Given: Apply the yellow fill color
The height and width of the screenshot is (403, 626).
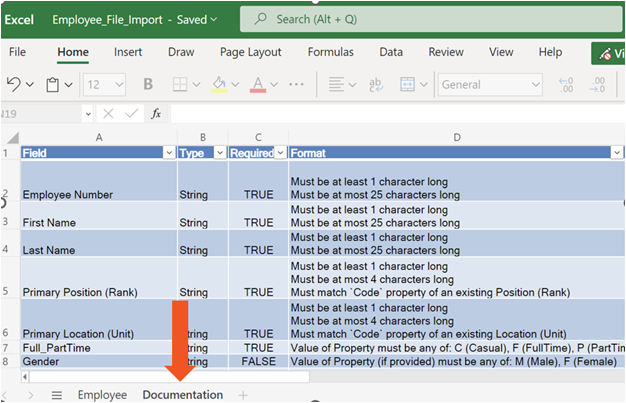Looking at the screenshot, I should pos(219,84).
